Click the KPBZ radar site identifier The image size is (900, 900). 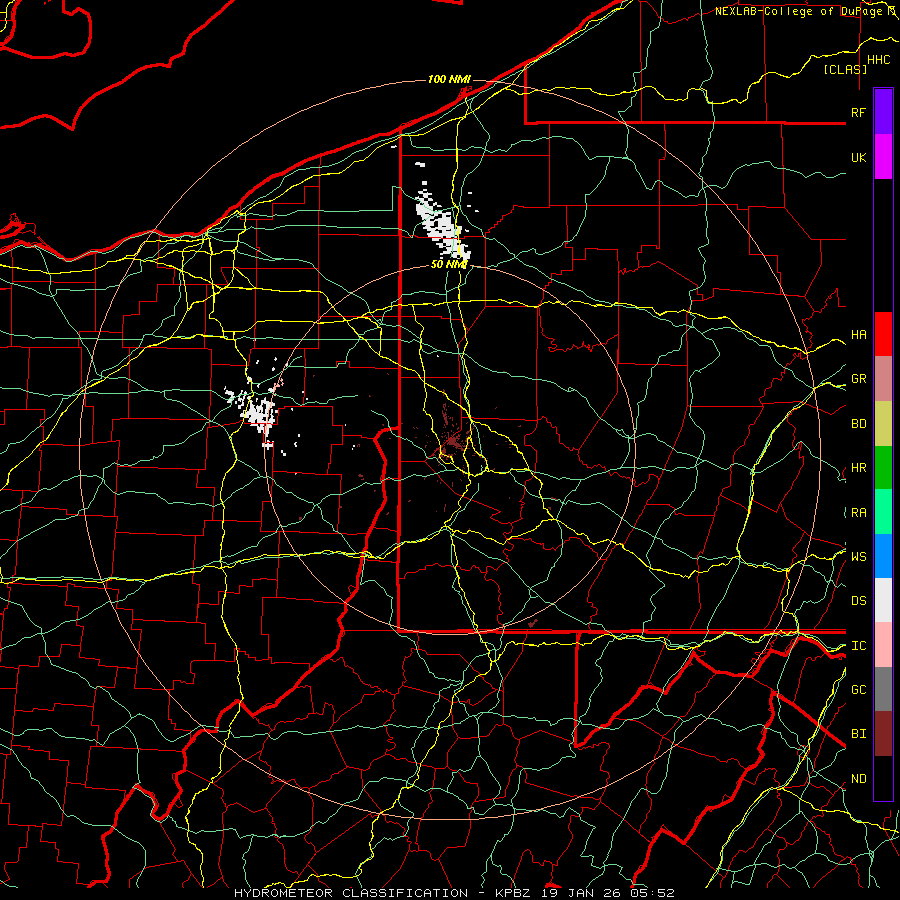pyautogui.click(x=515, y=893)
